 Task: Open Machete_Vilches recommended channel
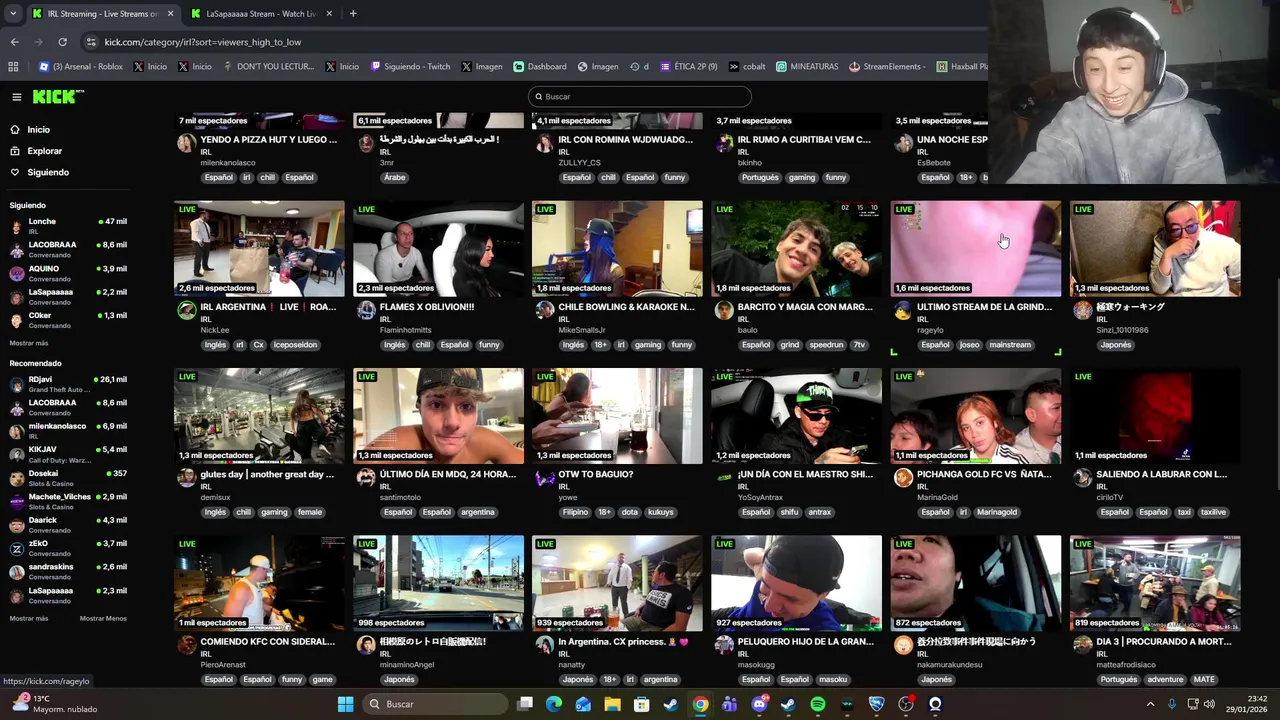68,501
